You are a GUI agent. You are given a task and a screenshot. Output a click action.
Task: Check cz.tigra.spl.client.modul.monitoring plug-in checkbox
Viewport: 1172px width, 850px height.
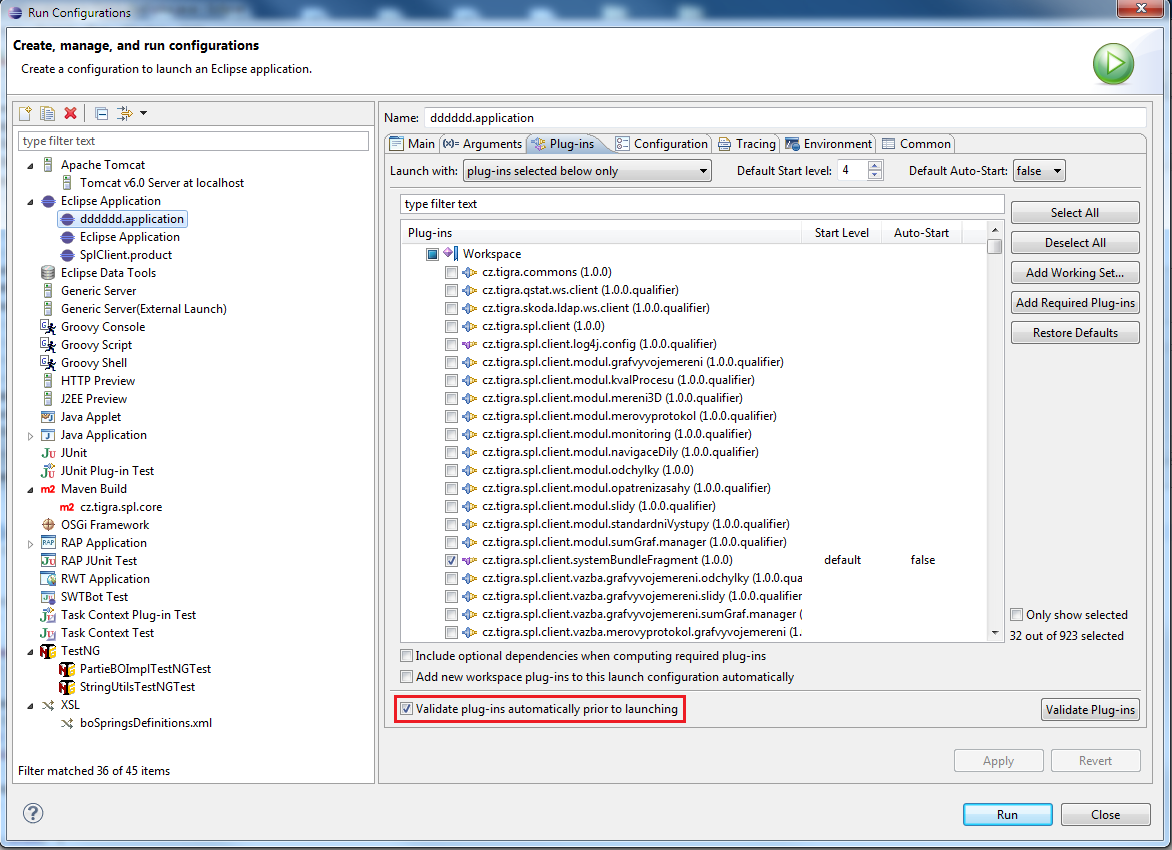(x=451, y=434)
